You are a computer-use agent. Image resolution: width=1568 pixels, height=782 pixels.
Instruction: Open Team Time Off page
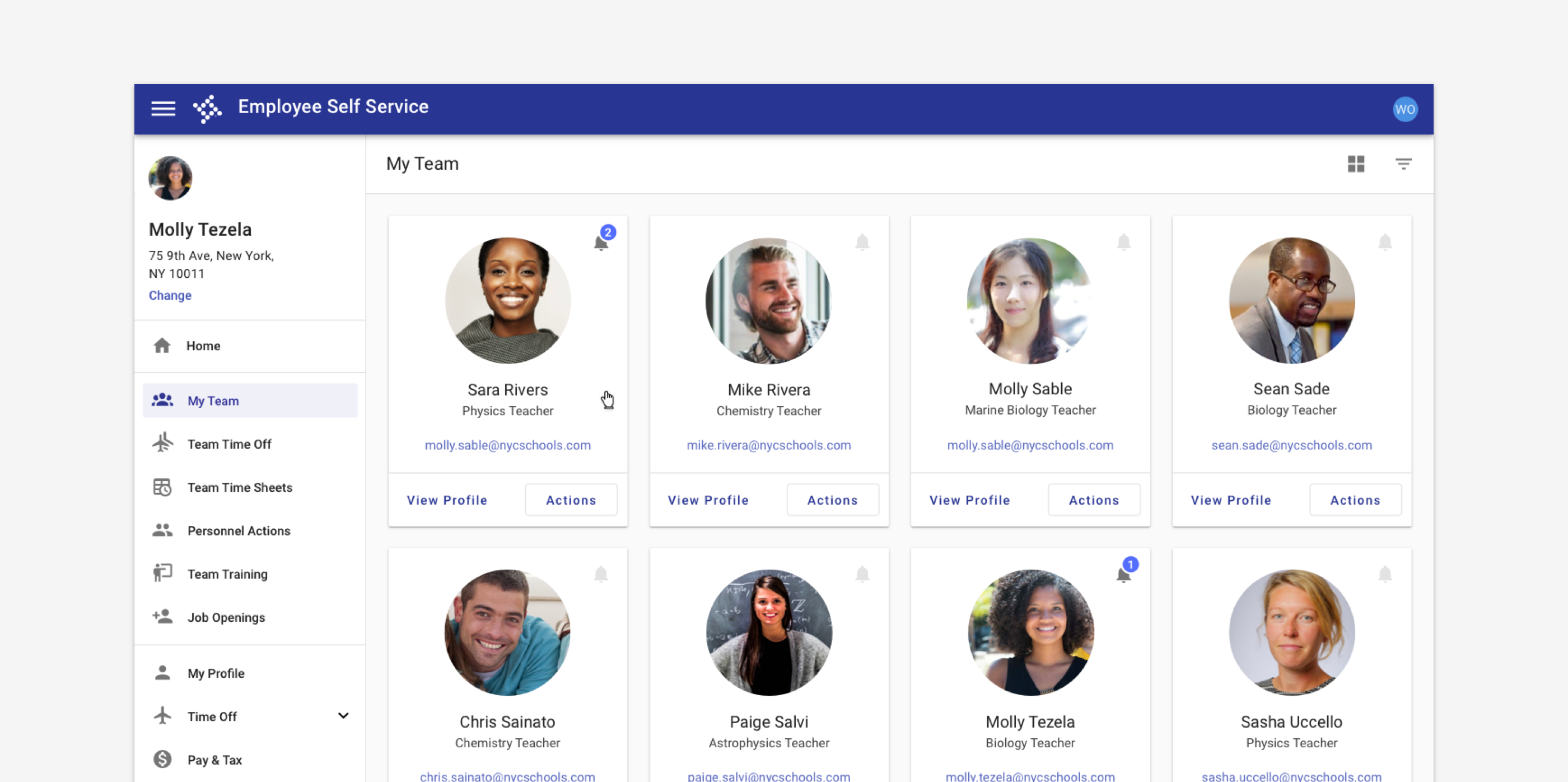pos(250,444)
